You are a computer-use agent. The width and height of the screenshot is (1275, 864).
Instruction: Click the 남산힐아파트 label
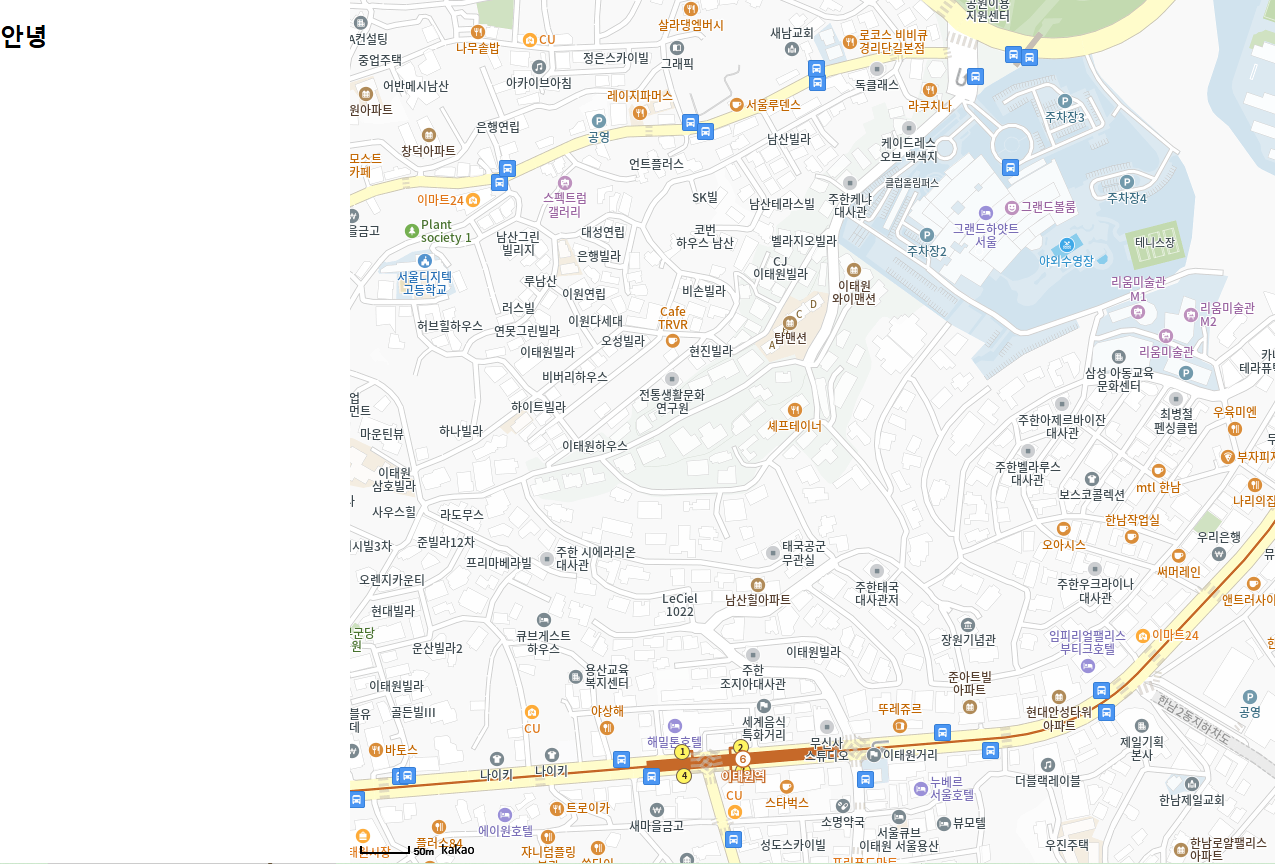click(758, 600)
